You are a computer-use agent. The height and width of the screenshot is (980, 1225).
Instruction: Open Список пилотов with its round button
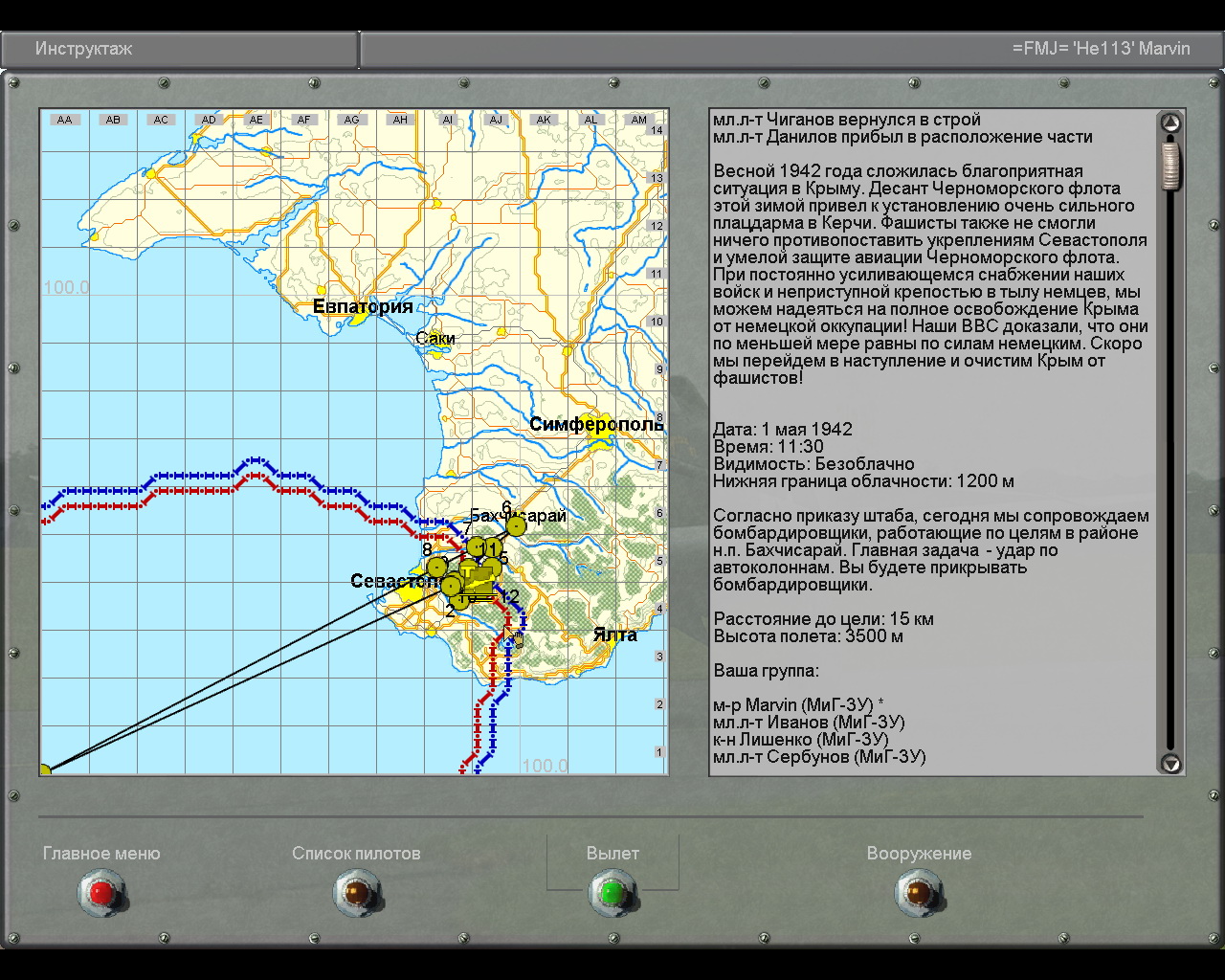click(x=356, y=893)
